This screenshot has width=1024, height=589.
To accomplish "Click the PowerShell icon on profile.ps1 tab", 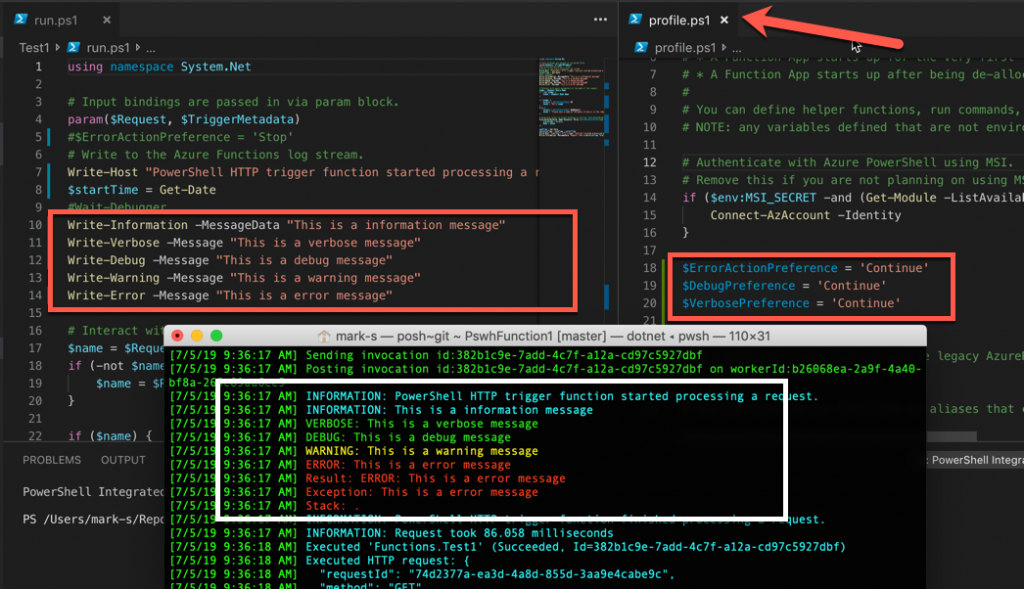I will pos(635,19).
